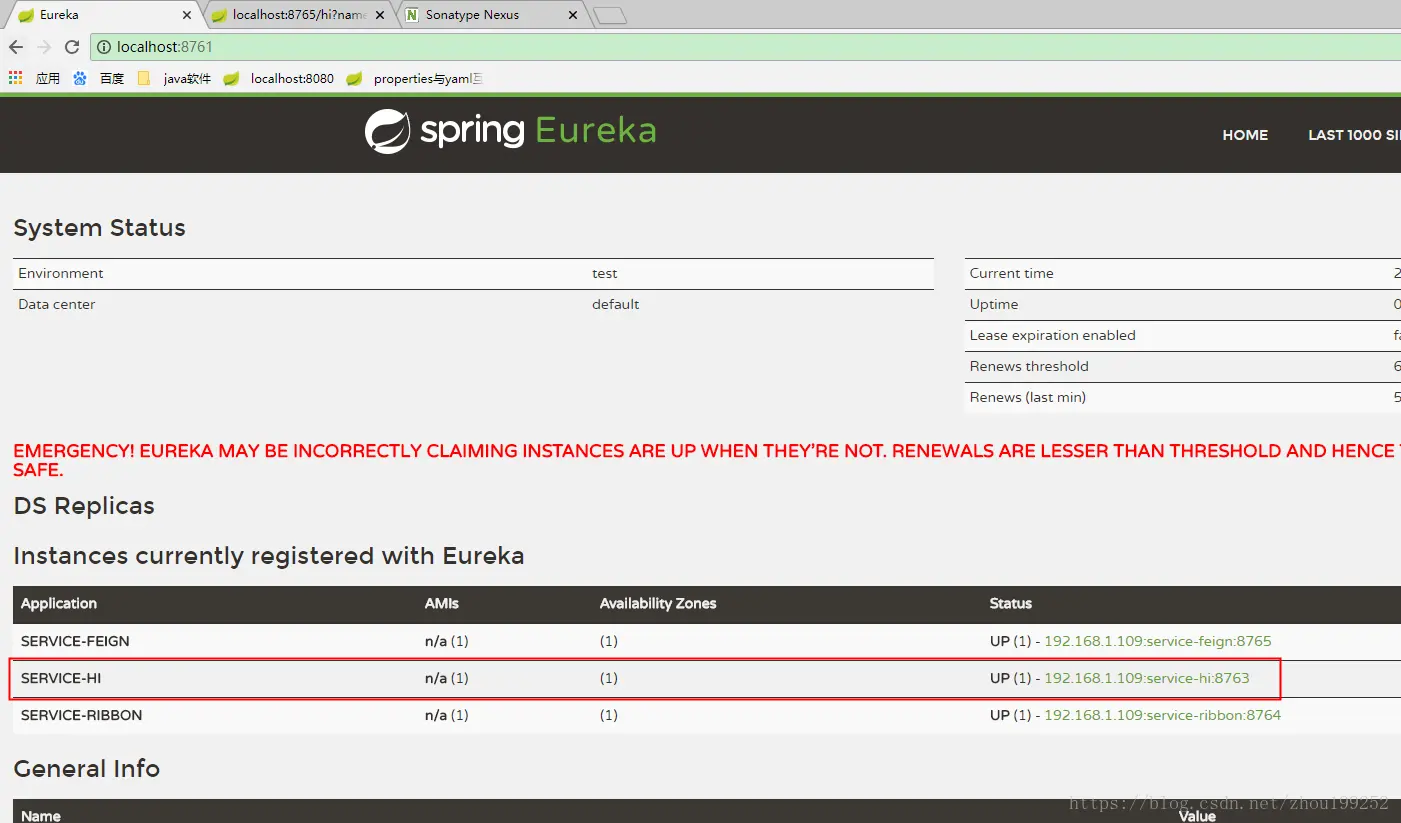Click the Availability Zones column header
Viewport: 1401px width, 823px height.
(658, 603)
